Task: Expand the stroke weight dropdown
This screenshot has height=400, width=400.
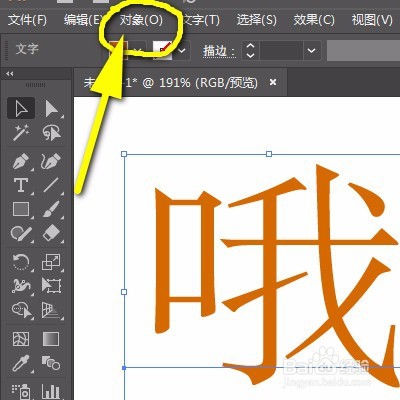Action: [312, 51]
